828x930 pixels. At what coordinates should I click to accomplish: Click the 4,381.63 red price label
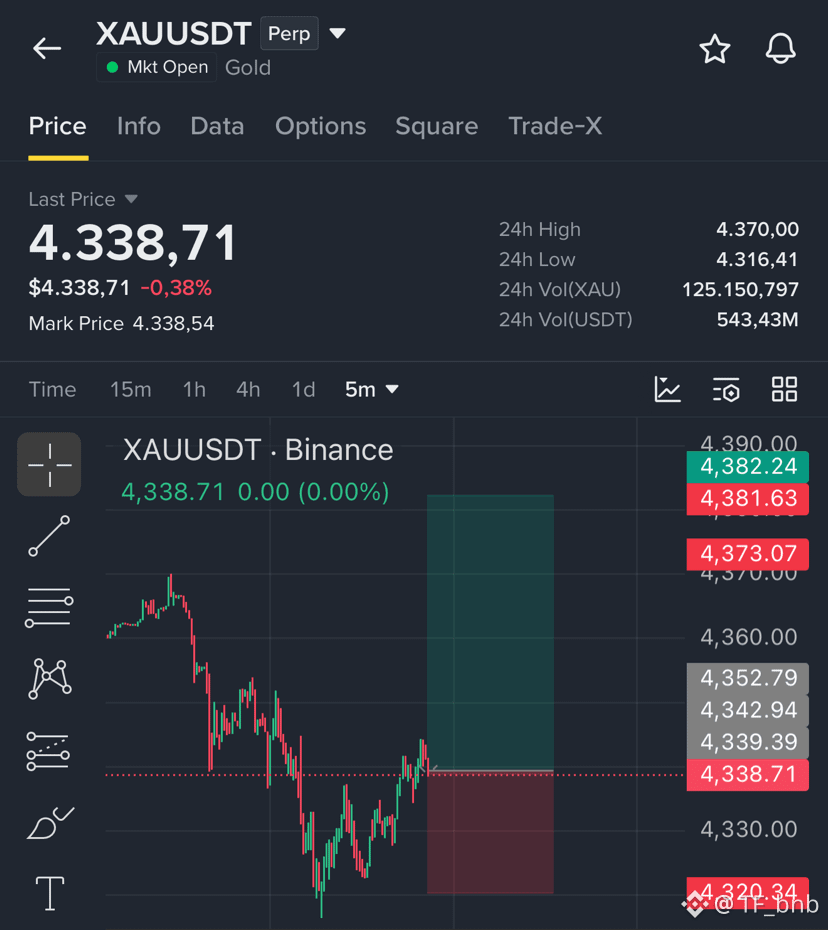click(x=747, y=498)
